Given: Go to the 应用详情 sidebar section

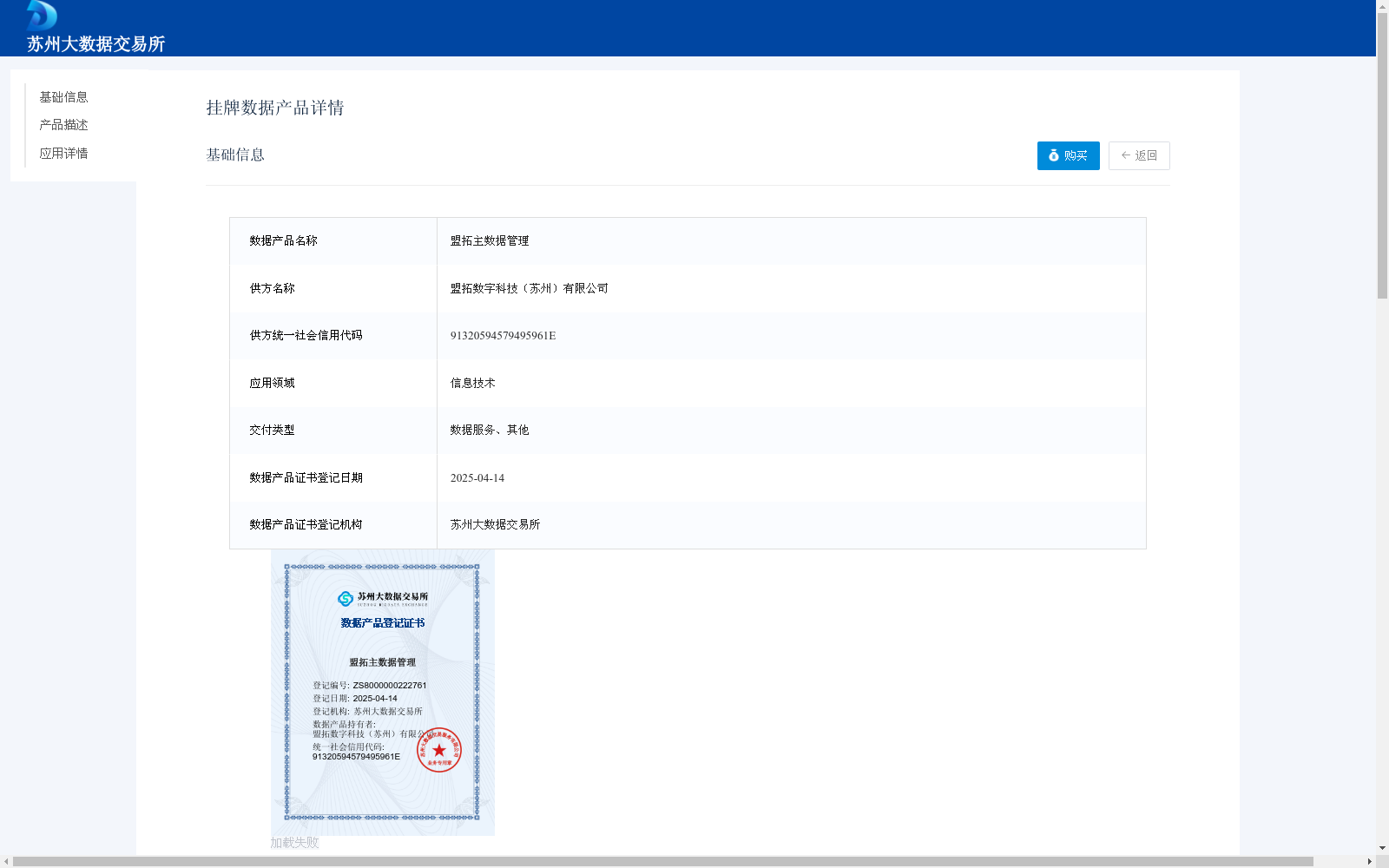Looking at the screenshot, I should 63,154.
